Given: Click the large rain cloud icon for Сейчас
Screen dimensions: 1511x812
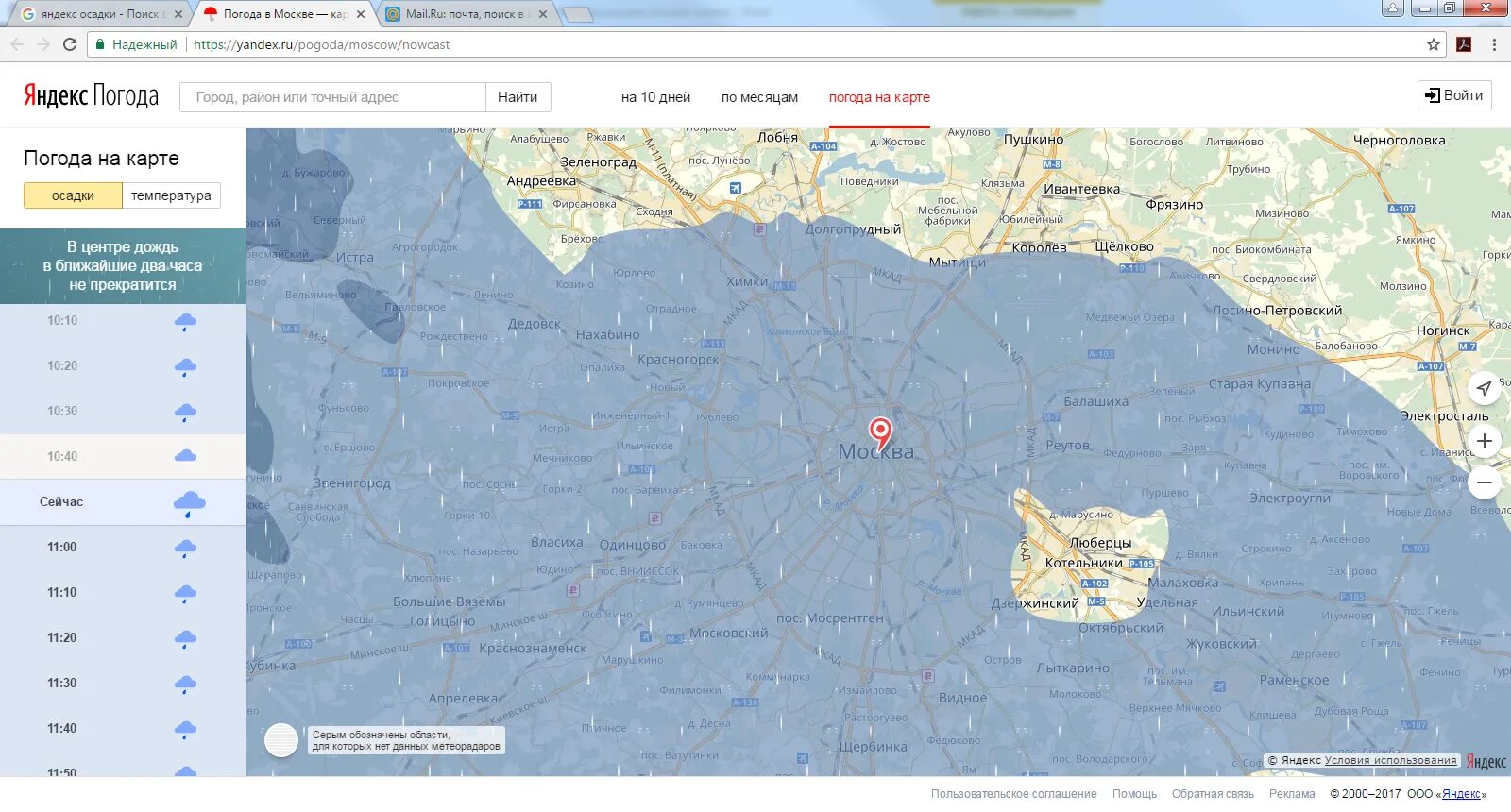Looking at the screenshot, I should (189, 503).
